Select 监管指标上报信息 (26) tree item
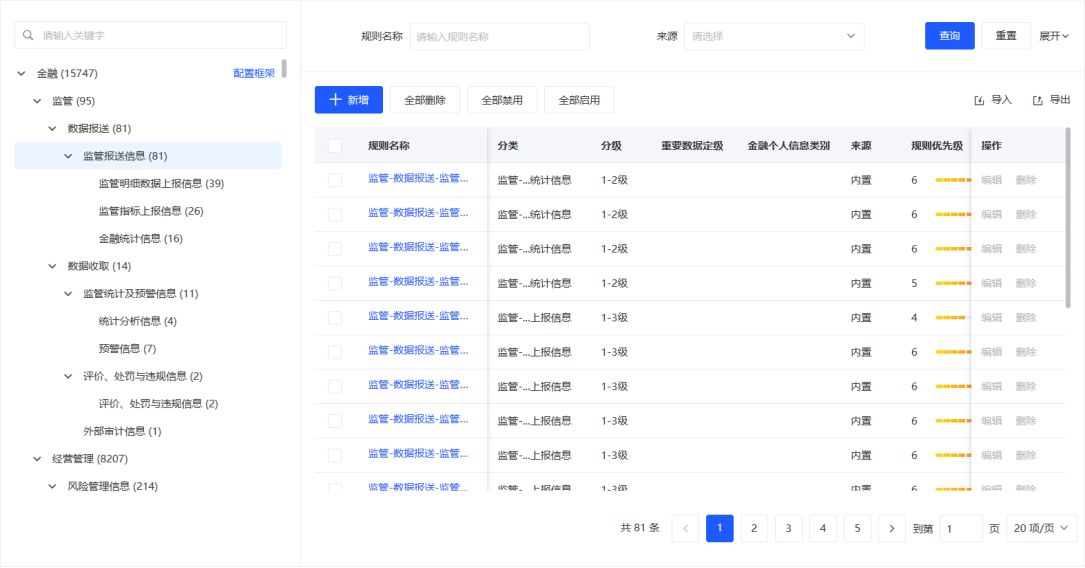This screenshot has height=568, width=1085. tap(151, 211)
